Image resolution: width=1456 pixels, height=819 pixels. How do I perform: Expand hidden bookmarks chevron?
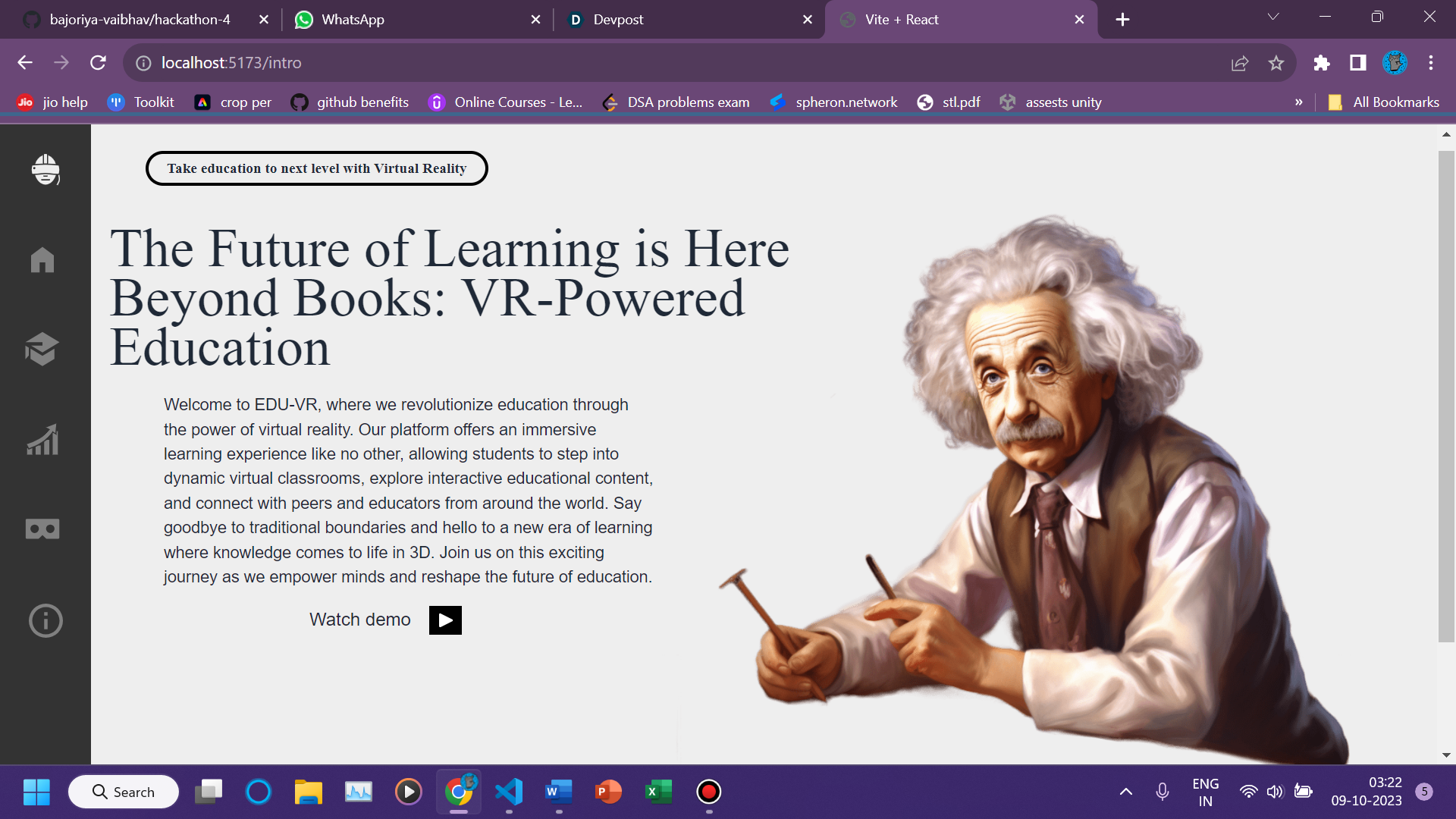[x=1299, y=102]
